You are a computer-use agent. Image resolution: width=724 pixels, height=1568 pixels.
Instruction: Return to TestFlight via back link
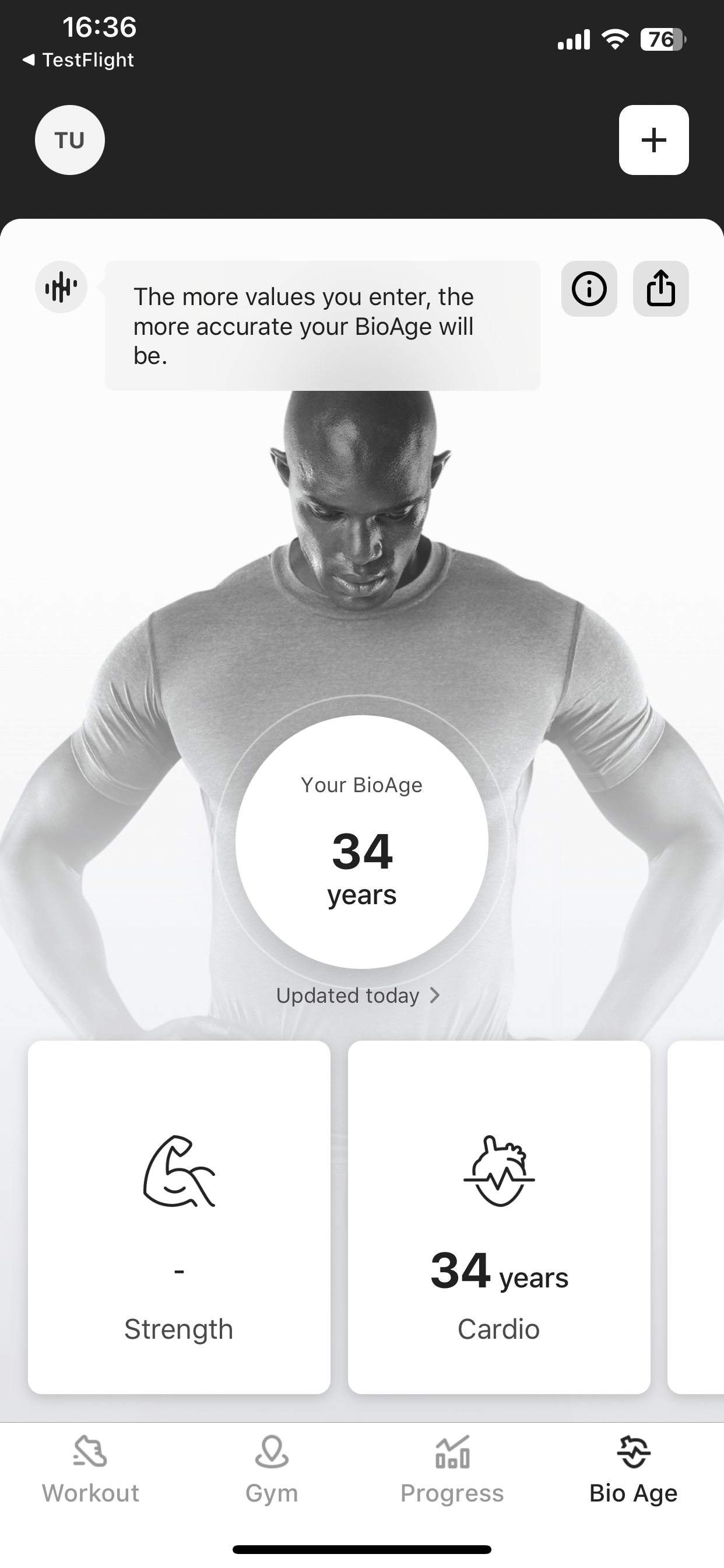point(78,60)
